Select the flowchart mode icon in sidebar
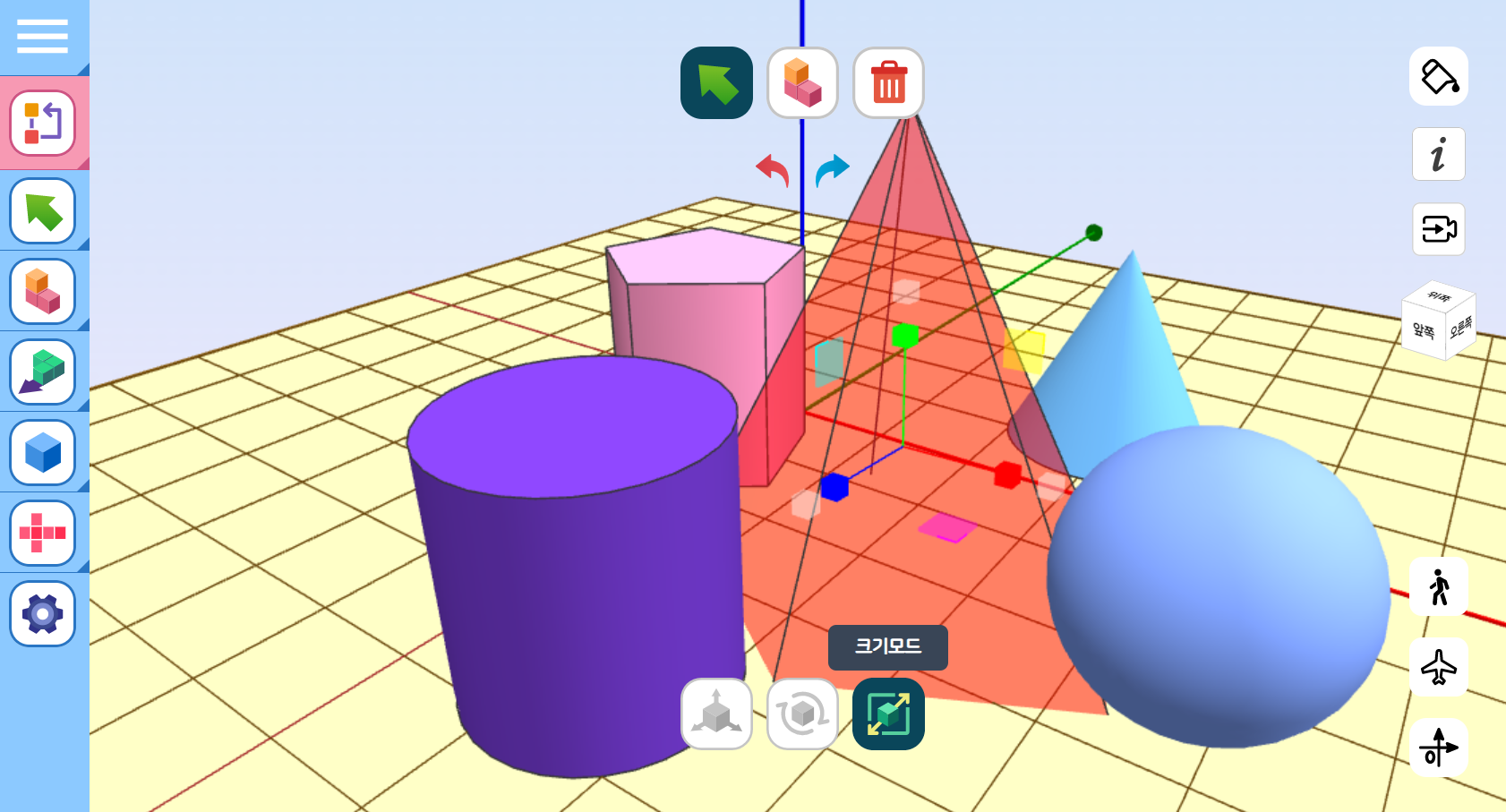This screenshot has width=1506, height=812. pyautogui.click(x=42, y=123)
